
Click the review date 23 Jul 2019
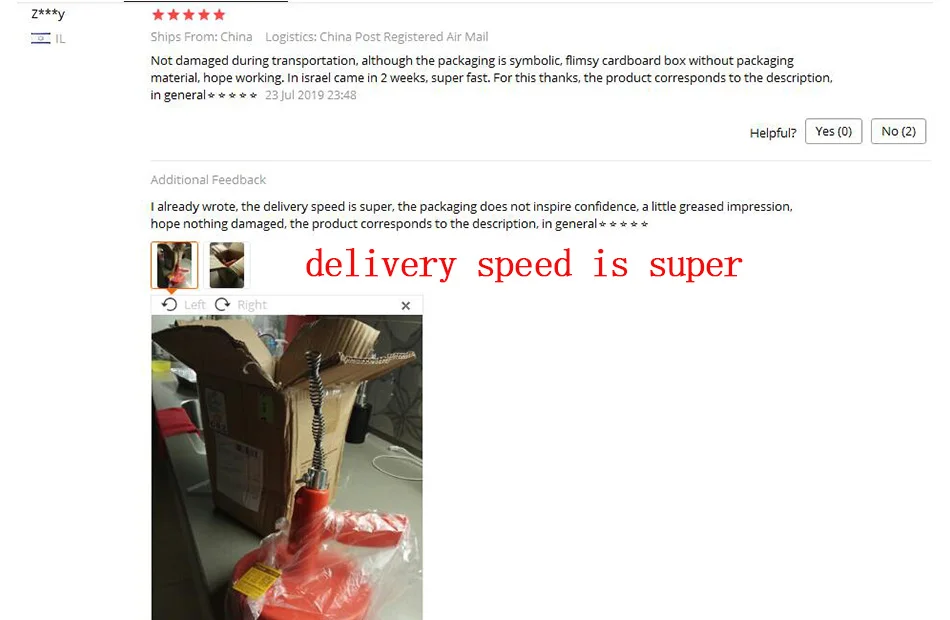tap(311, 95)
